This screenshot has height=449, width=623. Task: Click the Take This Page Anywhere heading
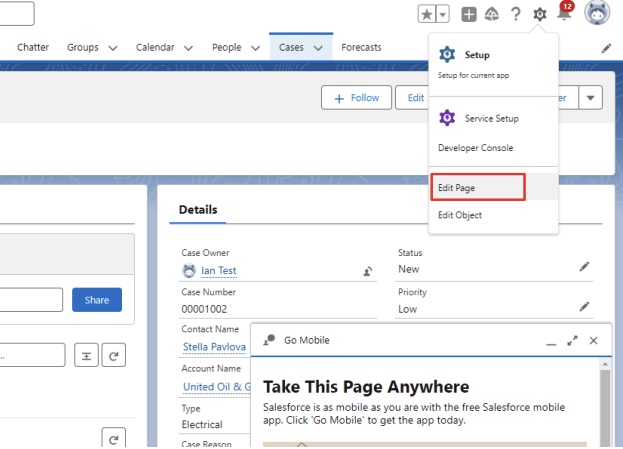(366, 387)
